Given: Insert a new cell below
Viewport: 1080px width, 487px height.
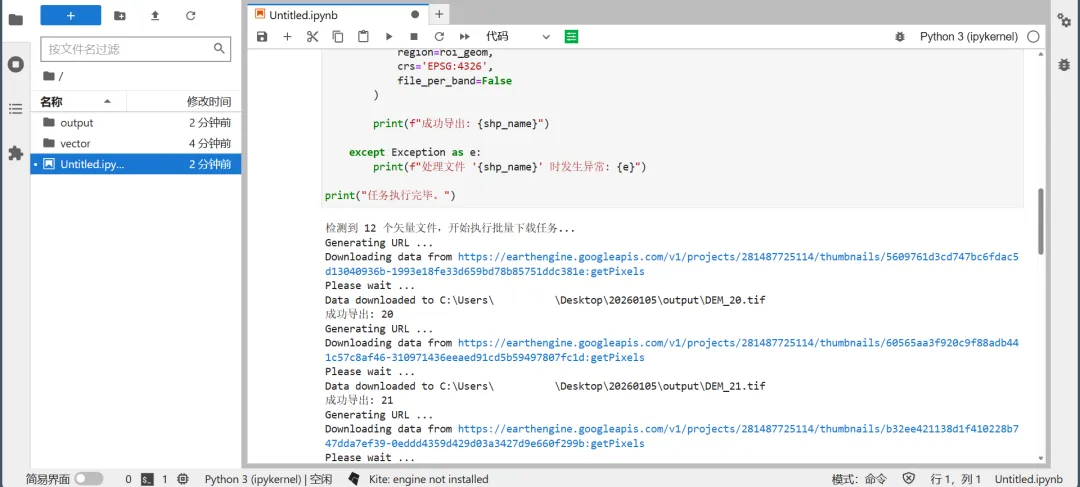Looking at the screenshot, I should (x=287, y=37).
